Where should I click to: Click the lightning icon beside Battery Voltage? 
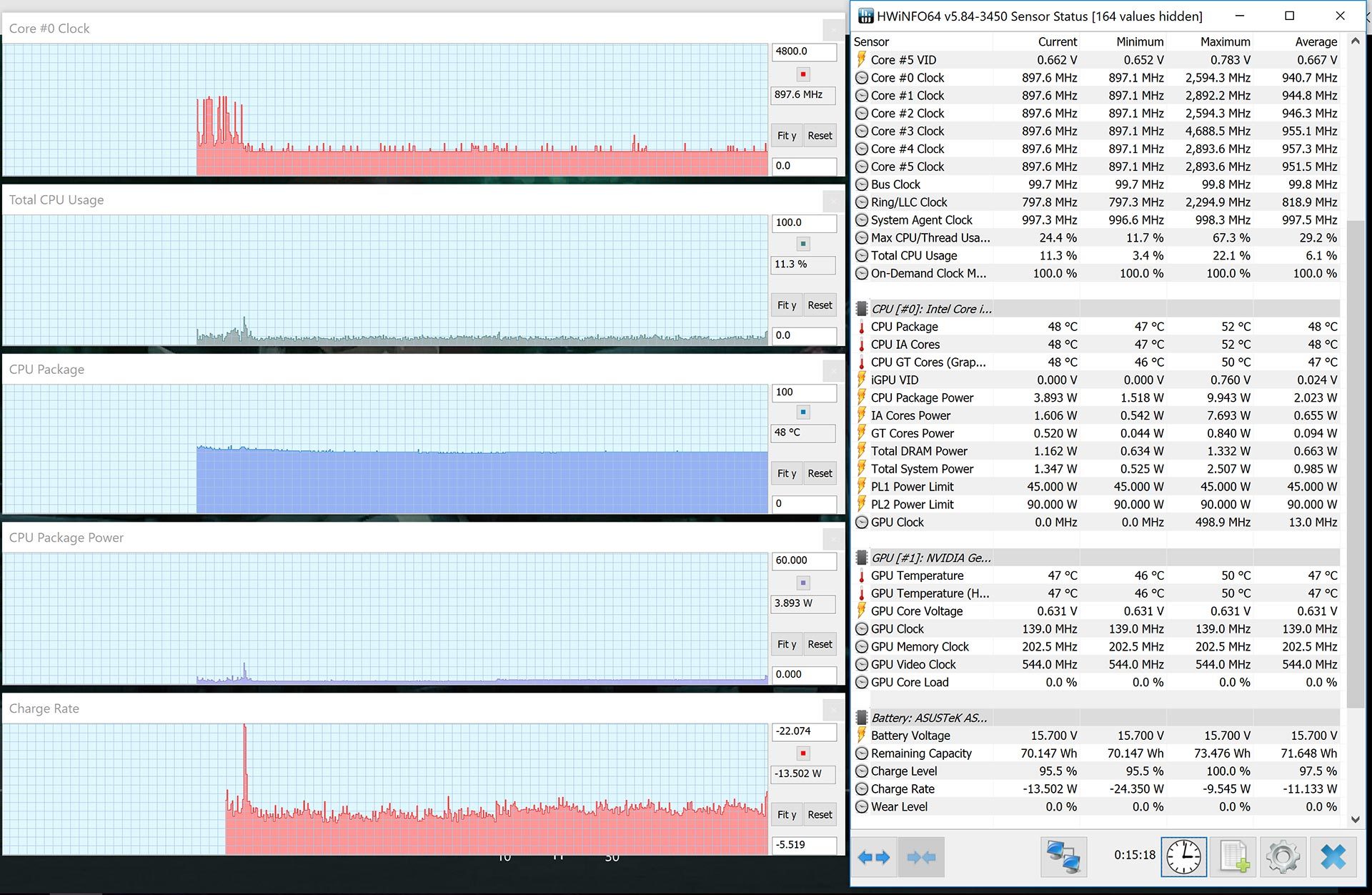coord(862,736)
